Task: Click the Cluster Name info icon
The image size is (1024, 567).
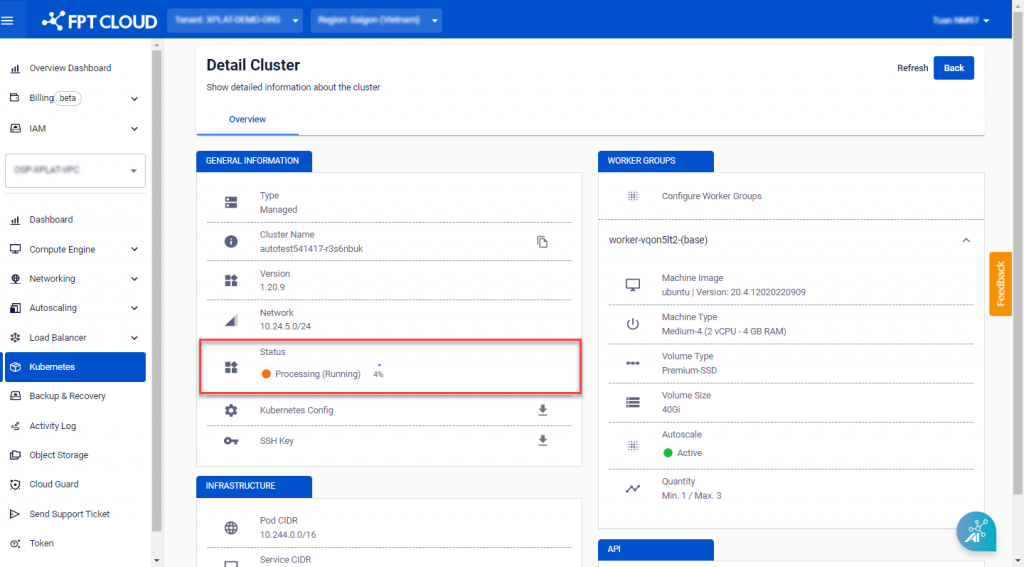Action: coord(231,242)
